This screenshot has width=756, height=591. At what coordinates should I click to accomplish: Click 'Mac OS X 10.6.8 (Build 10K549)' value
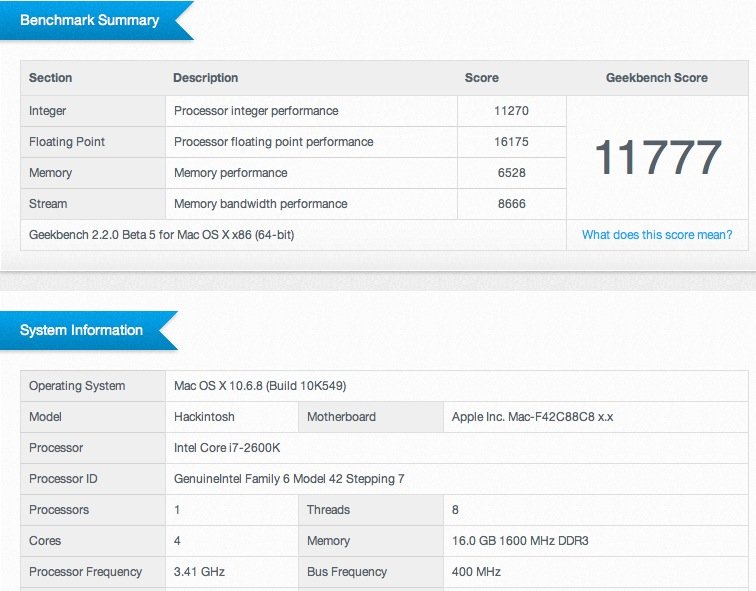[x=260, y=386]
